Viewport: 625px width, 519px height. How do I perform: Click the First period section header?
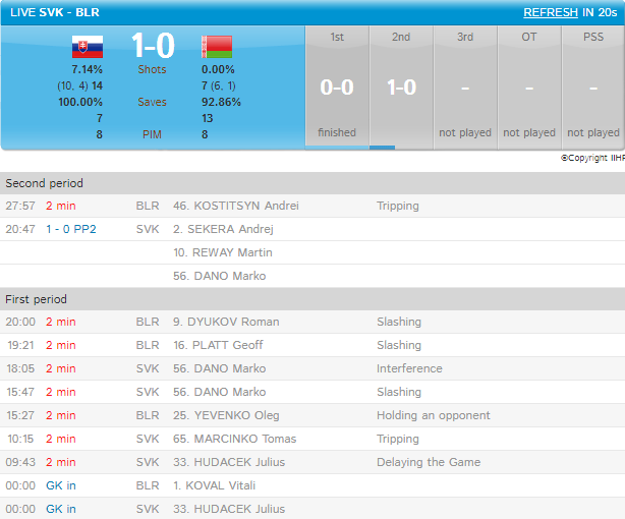(312, 299)
